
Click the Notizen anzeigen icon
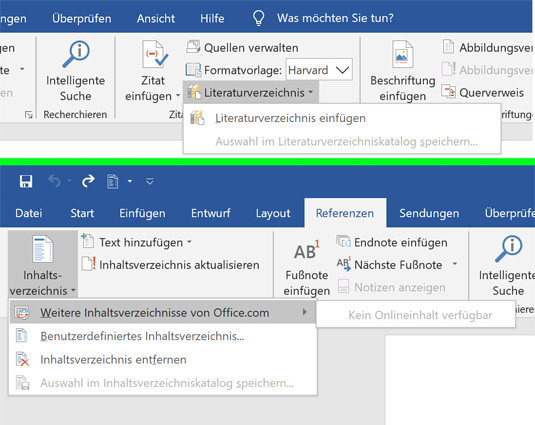click(x=343, y=286)
